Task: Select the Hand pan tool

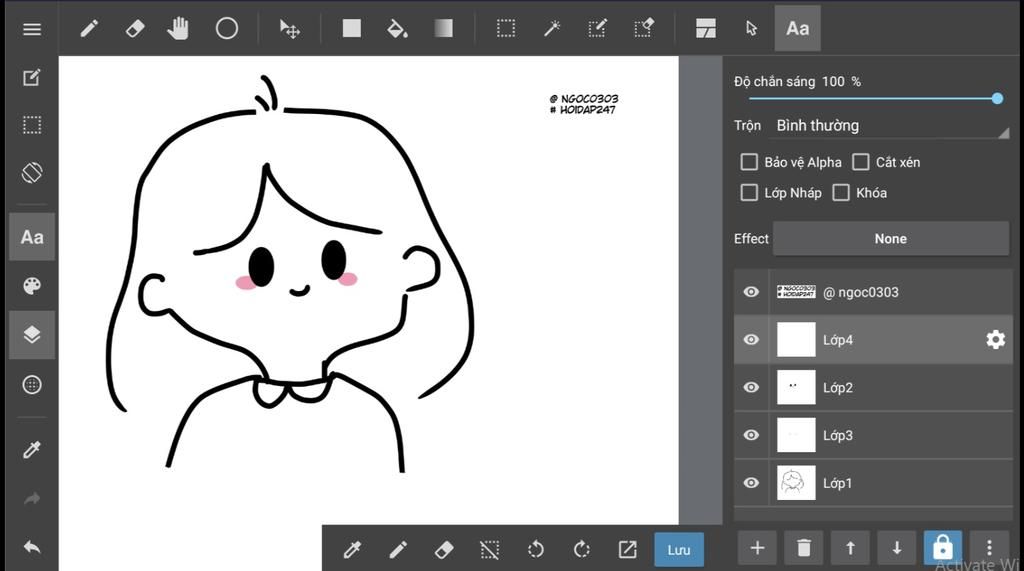Action: (178, 29)
